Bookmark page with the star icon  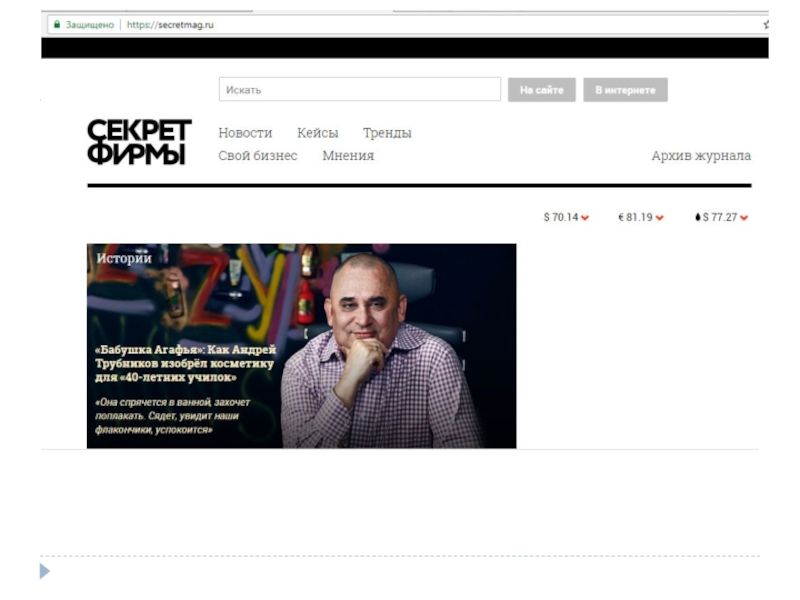(x=766, y=24)
